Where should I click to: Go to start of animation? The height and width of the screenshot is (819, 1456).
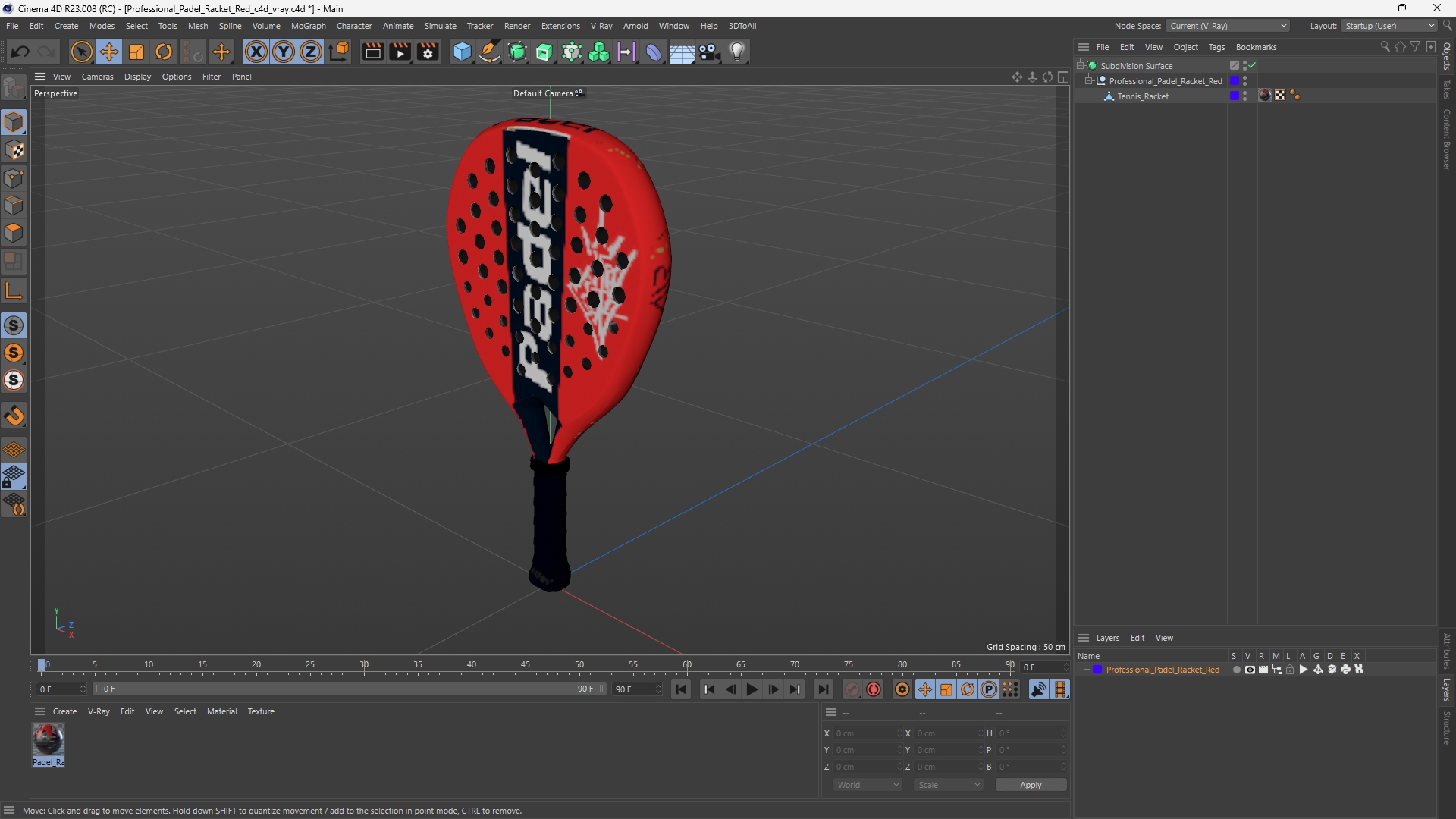click(x=681, y=689)
